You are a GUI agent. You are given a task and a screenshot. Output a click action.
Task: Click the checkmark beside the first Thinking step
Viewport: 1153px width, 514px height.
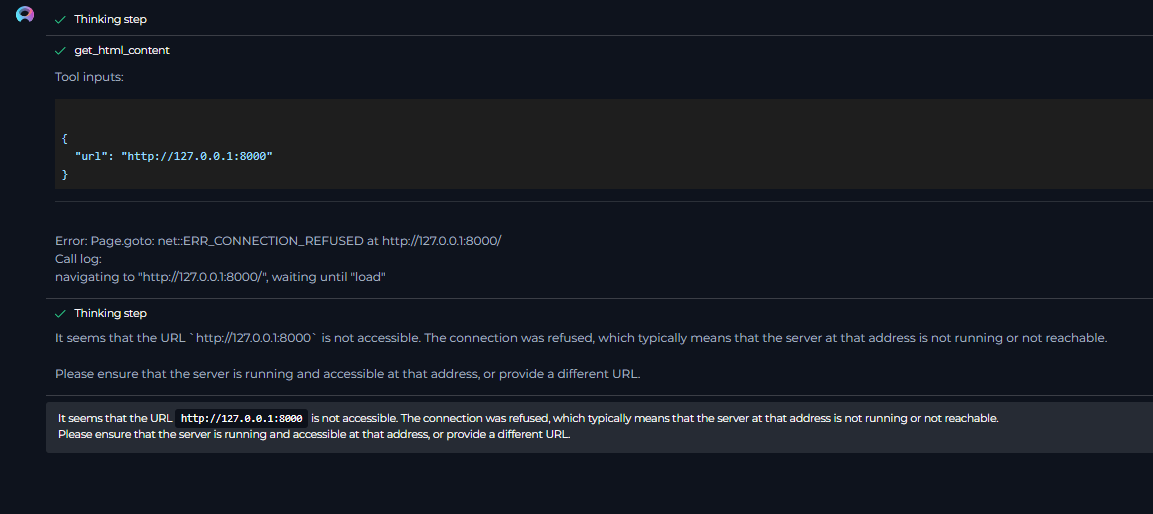(61, 20)
